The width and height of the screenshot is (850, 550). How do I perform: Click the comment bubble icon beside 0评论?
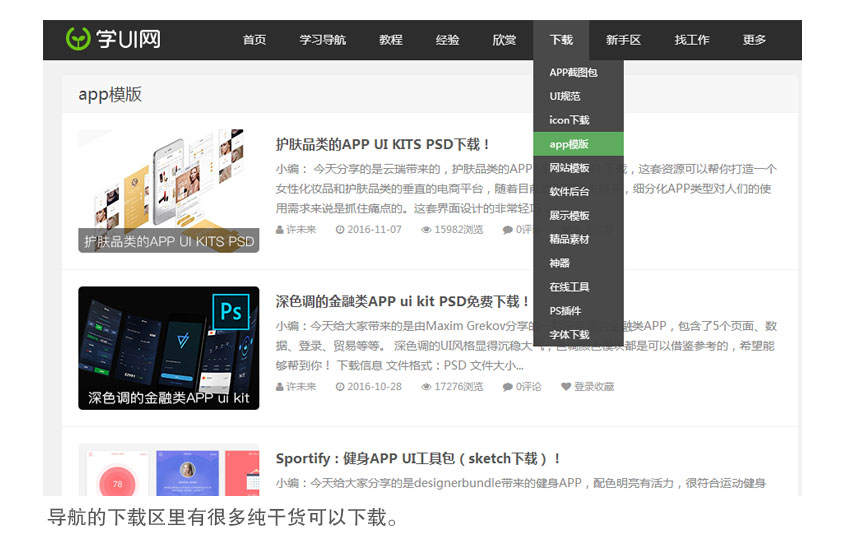click(x=507, y=387)
